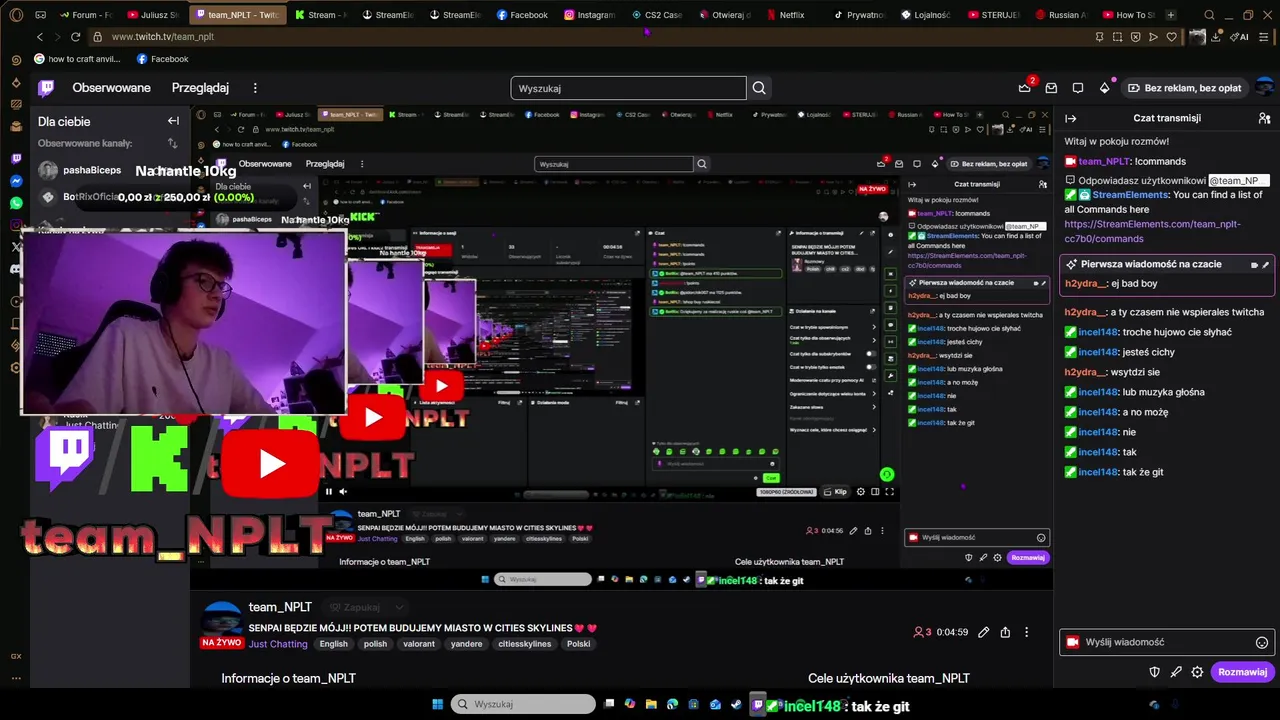Image resolution: width=1280 pixels, height=720 pixels.
Task: Click the Twitch logo home icon
Action: coord(46,88)
